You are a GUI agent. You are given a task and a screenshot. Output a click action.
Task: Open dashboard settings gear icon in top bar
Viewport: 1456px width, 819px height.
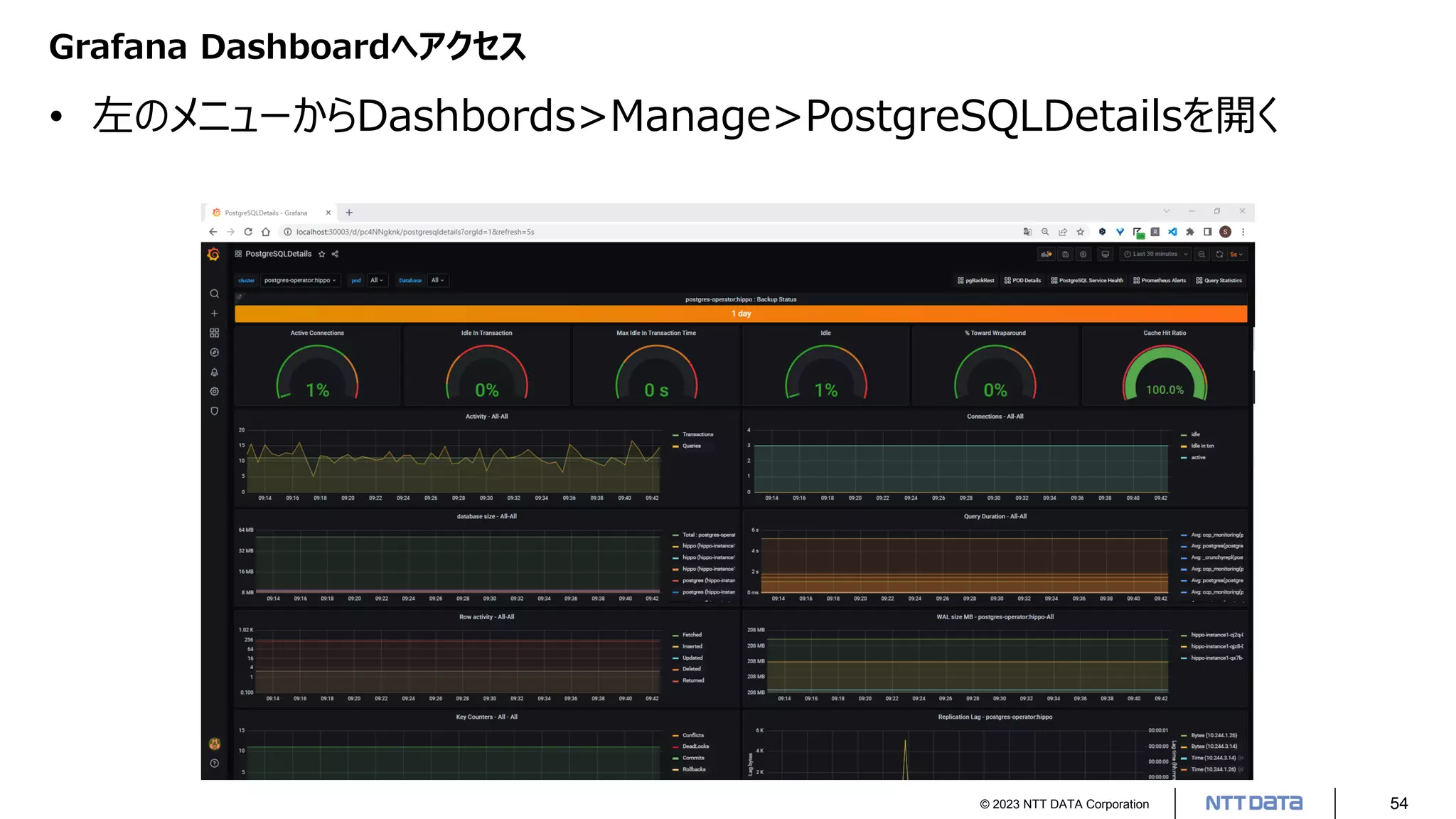[x=1083, y=254]
